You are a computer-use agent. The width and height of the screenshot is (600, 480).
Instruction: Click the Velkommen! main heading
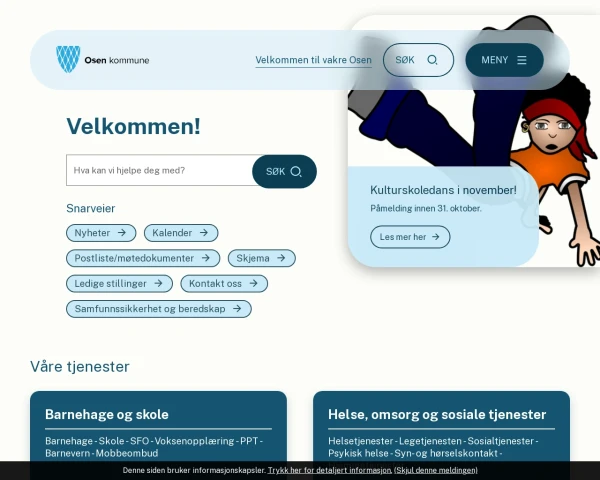coord(133,126)
